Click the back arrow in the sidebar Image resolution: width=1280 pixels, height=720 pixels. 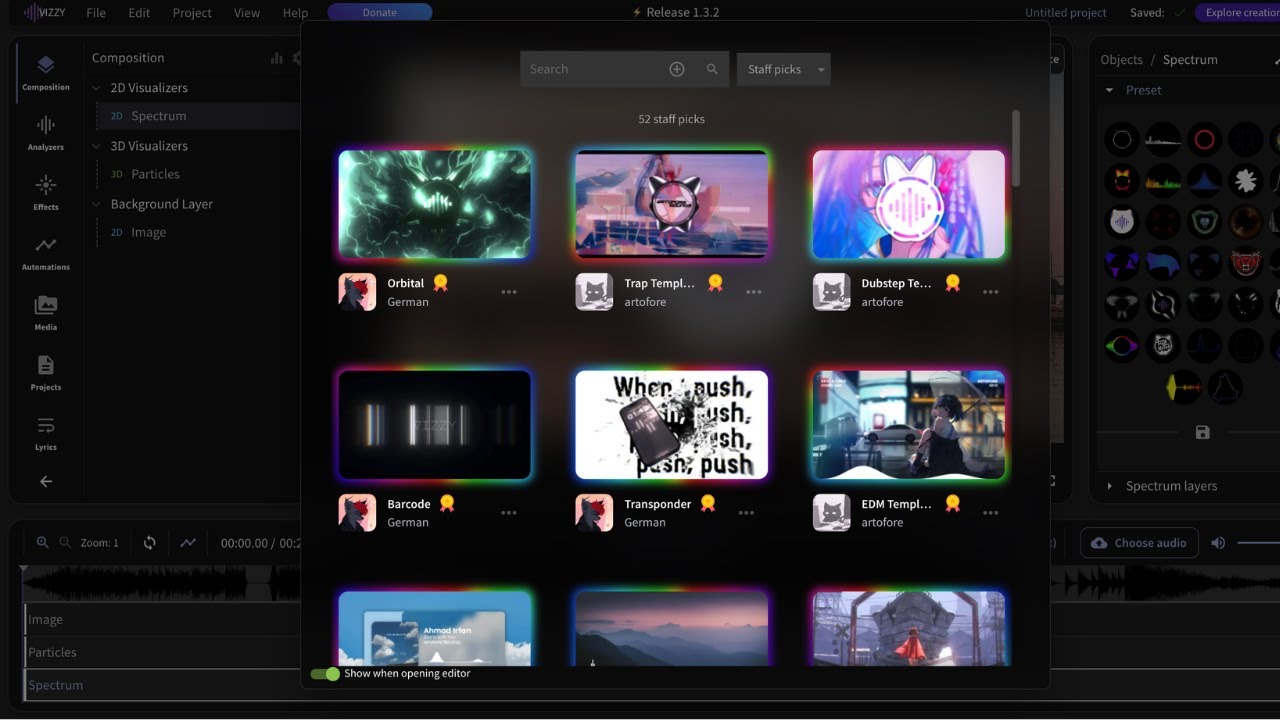(46, 481)
